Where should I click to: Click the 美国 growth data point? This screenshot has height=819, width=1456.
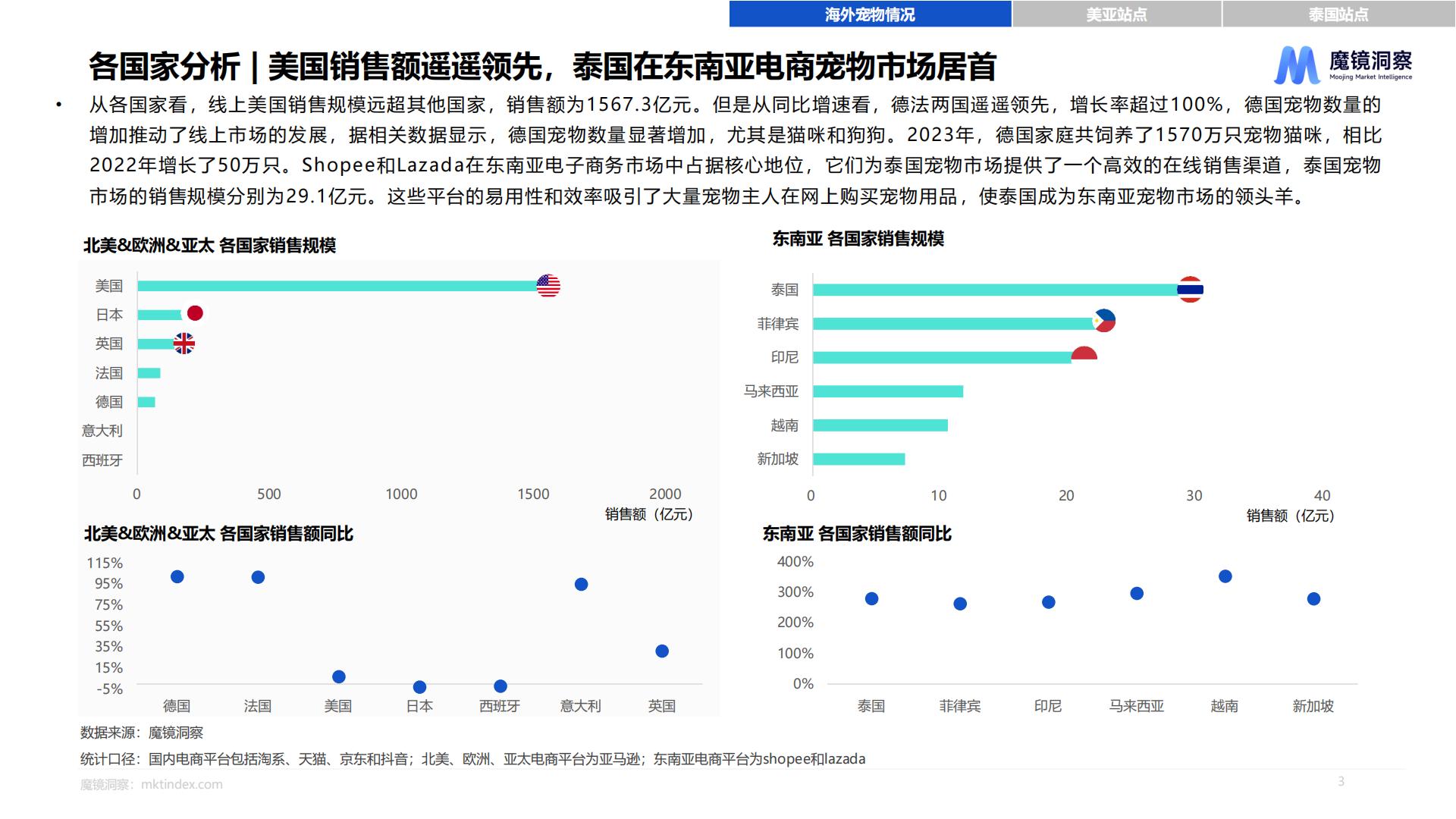(339, 676)
